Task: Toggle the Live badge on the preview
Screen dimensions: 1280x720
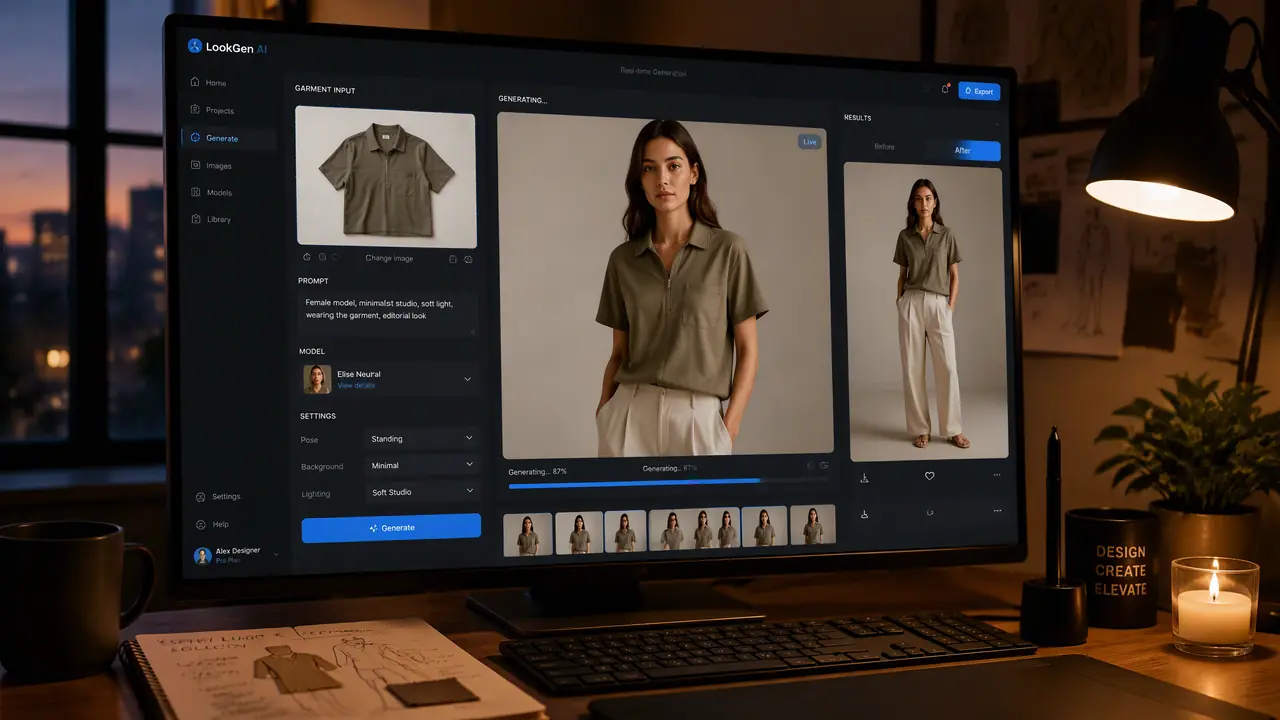Action: pyautogui.click(x=809, y=142)
